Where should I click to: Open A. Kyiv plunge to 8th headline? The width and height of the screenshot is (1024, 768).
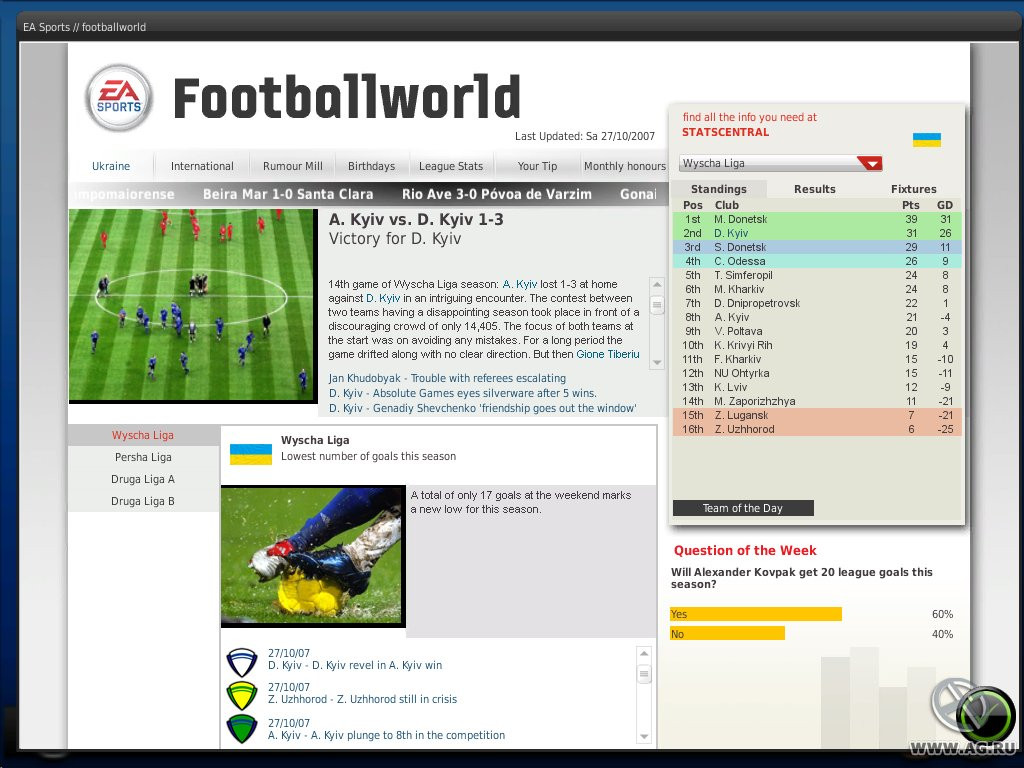click(386, 735)
